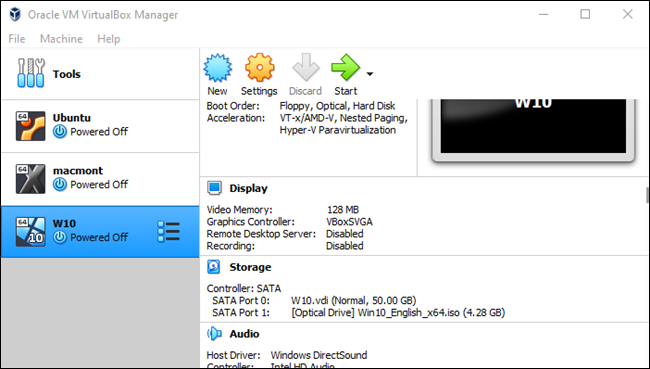Open W10 machine tools list menu icon

tap(168, 231)
